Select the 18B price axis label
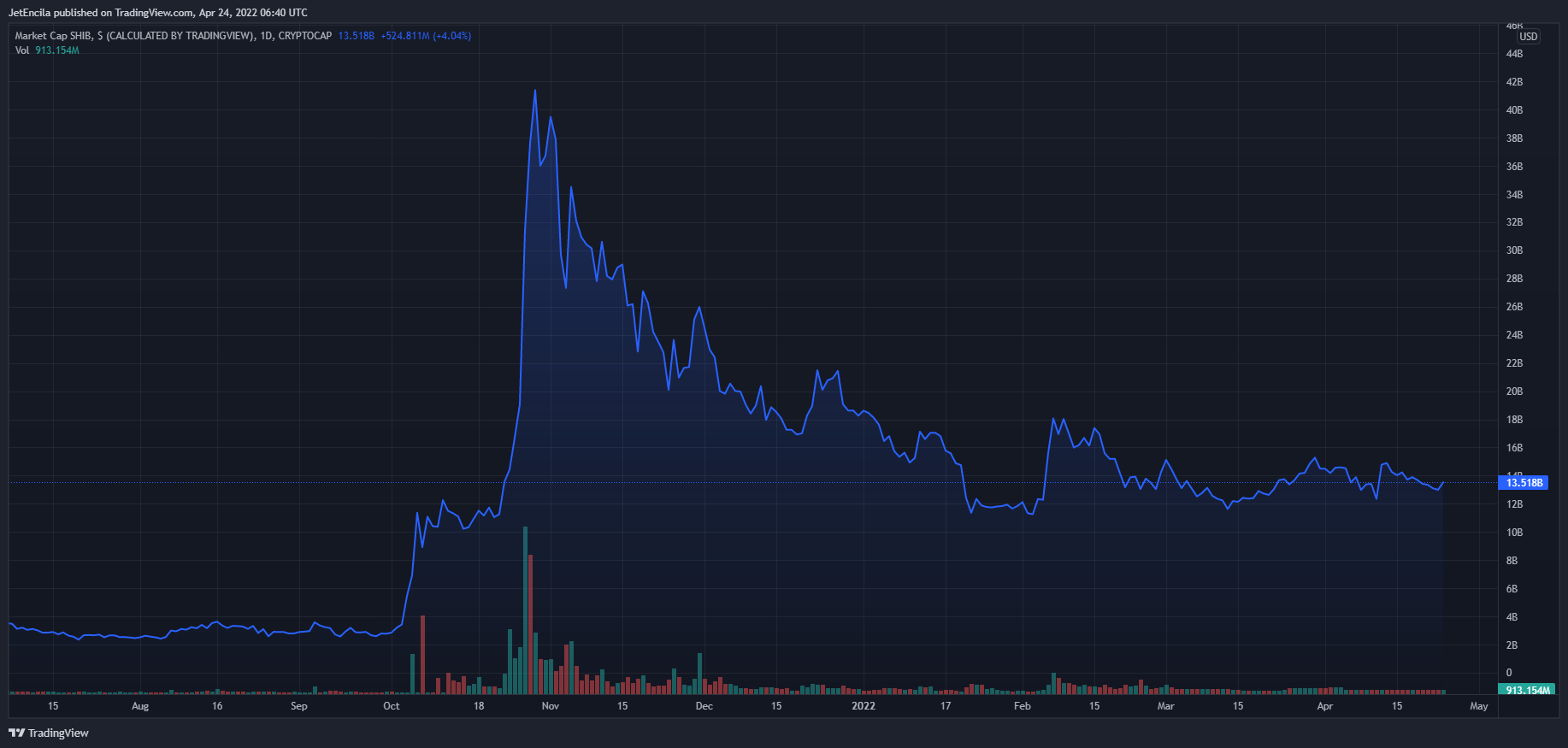 [1514, 420]
